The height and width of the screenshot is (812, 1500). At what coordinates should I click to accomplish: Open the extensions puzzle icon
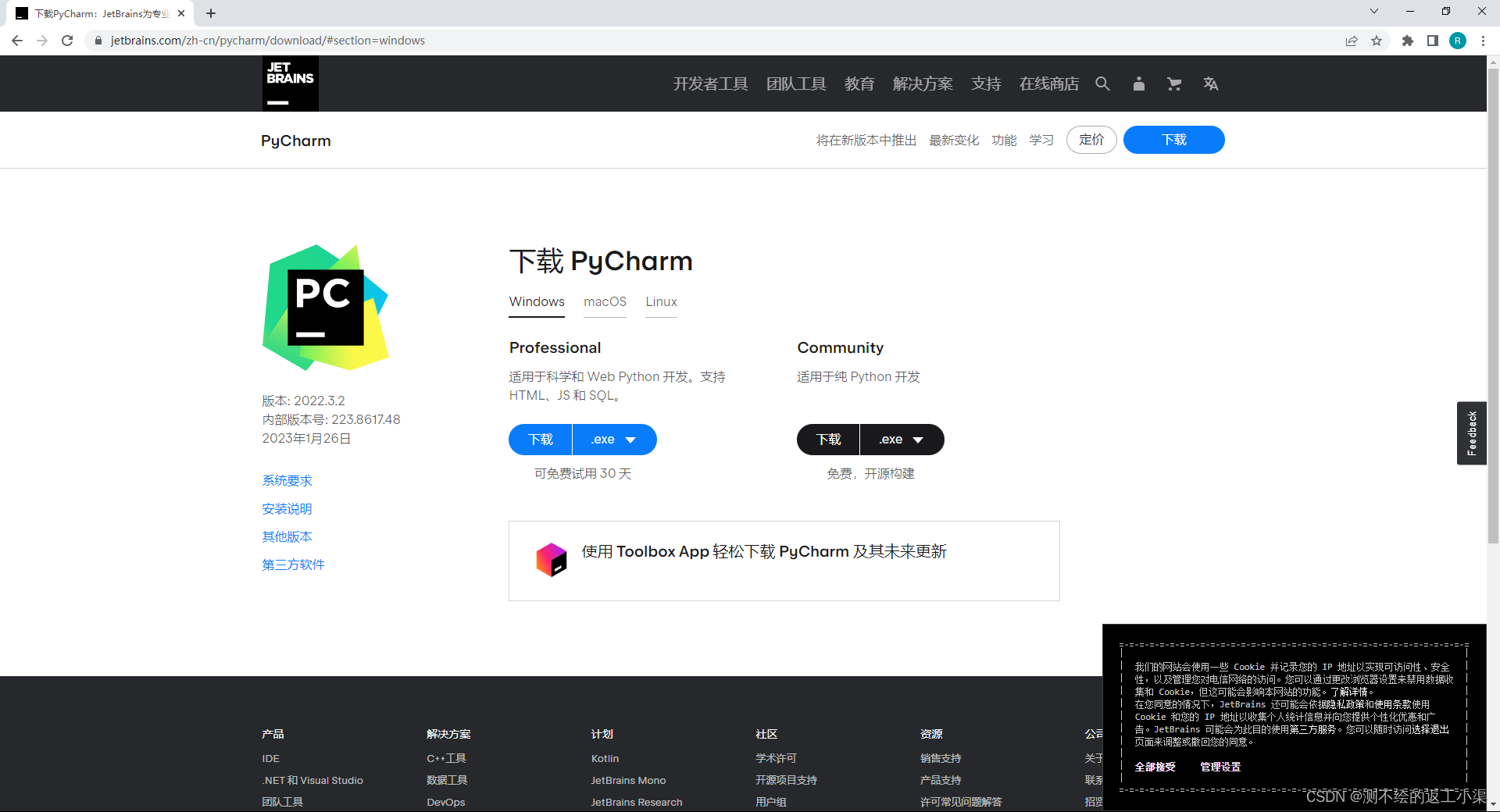1408,41
